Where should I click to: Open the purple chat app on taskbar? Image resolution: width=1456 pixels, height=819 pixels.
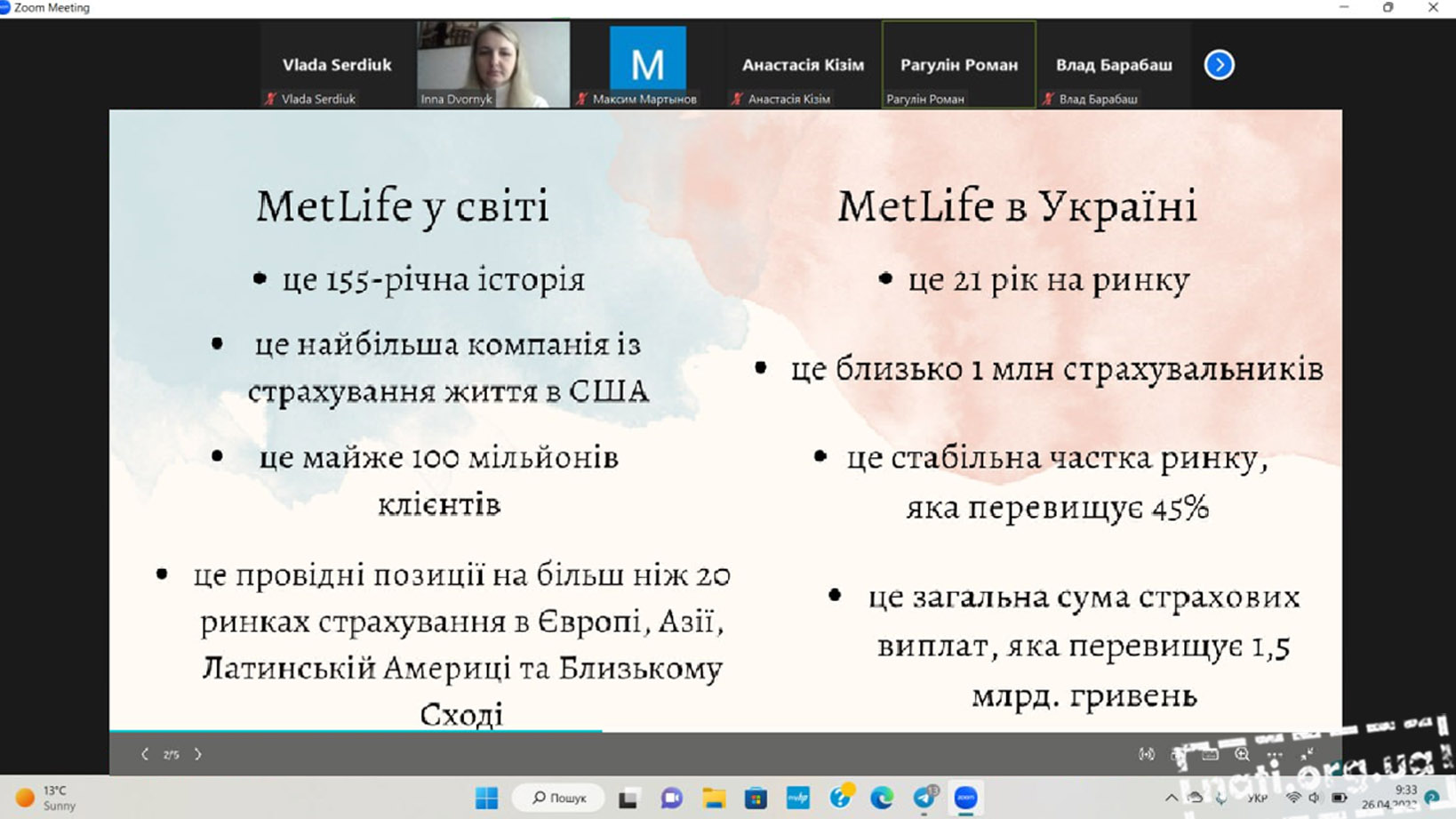tap(671, 798)
